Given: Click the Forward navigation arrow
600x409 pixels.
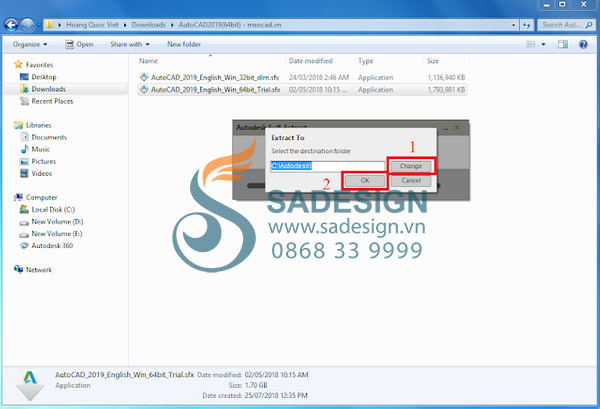Looking at the screenshot, I should point(27,25).
